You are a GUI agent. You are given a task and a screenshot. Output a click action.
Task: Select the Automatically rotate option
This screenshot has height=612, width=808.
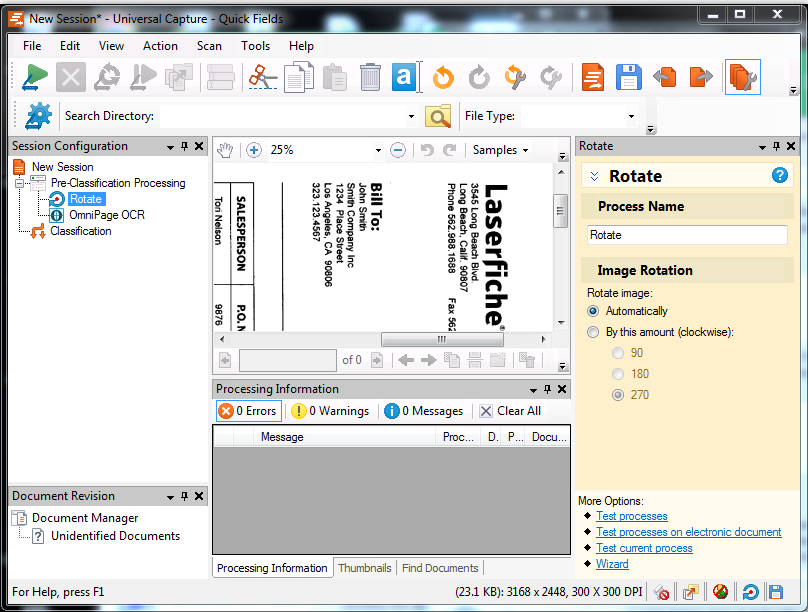(593, 311)
